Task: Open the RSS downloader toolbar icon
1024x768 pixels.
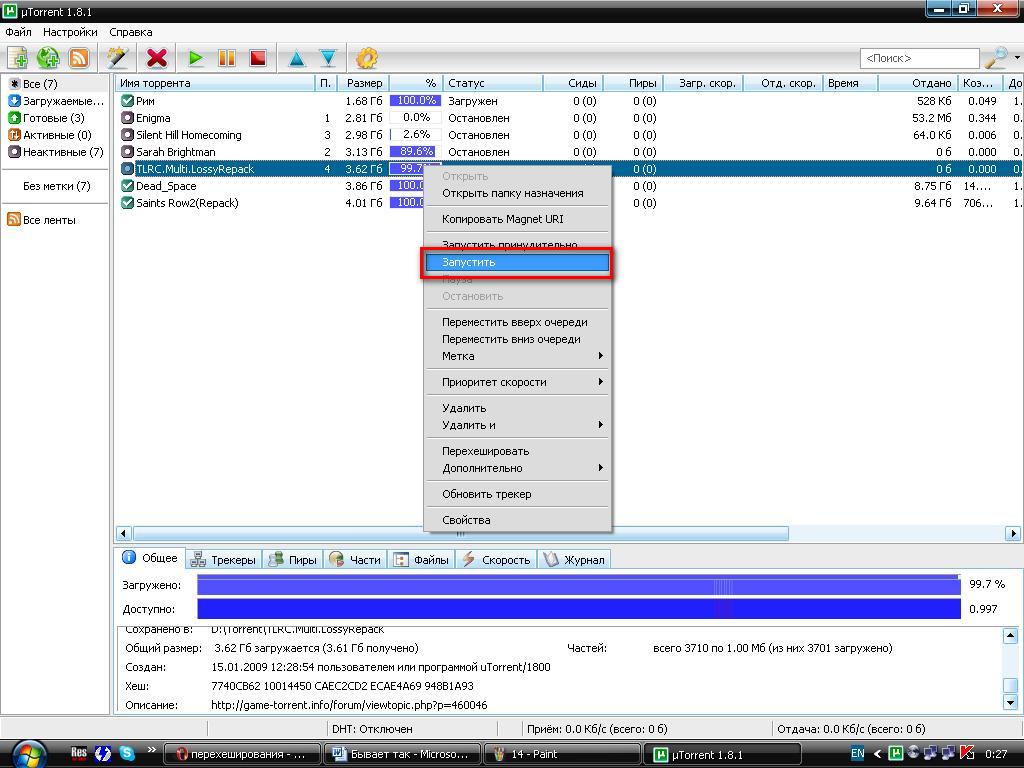Action: pyautogui.click(x=78, y=58)
